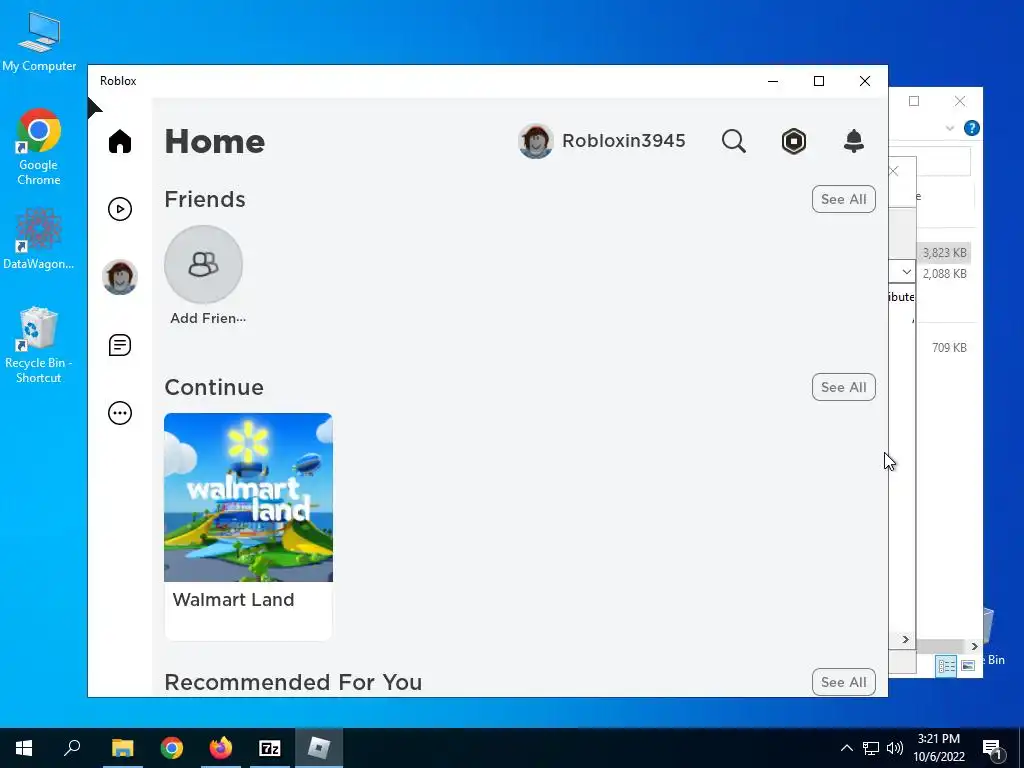
Task: Open the More three-dots icon in sidebar
Action: tap(120, 413)
